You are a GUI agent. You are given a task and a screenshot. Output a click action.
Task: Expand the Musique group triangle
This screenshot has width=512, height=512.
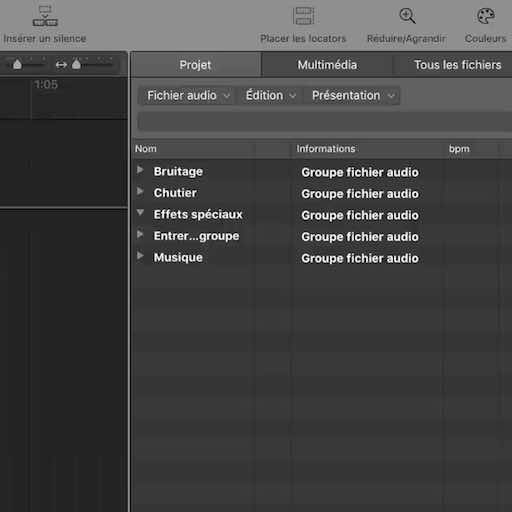[x=140, y=256]
